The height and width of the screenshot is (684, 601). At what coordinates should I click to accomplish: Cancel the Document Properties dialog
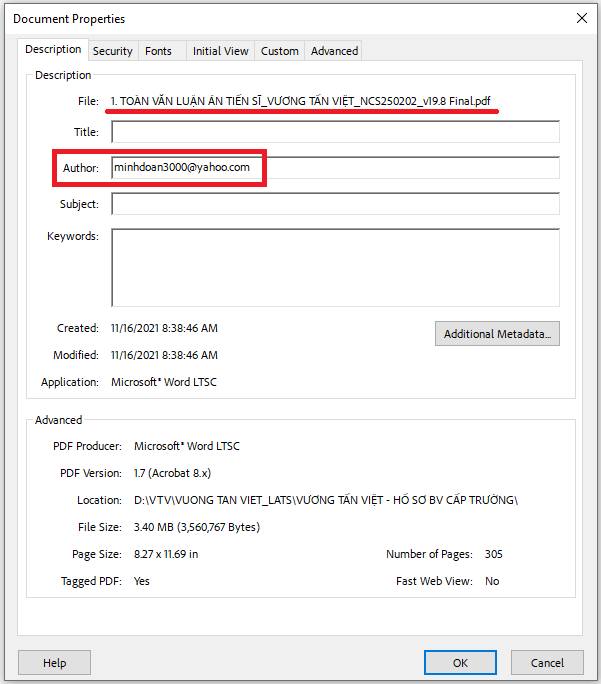(x=547, y=662)
